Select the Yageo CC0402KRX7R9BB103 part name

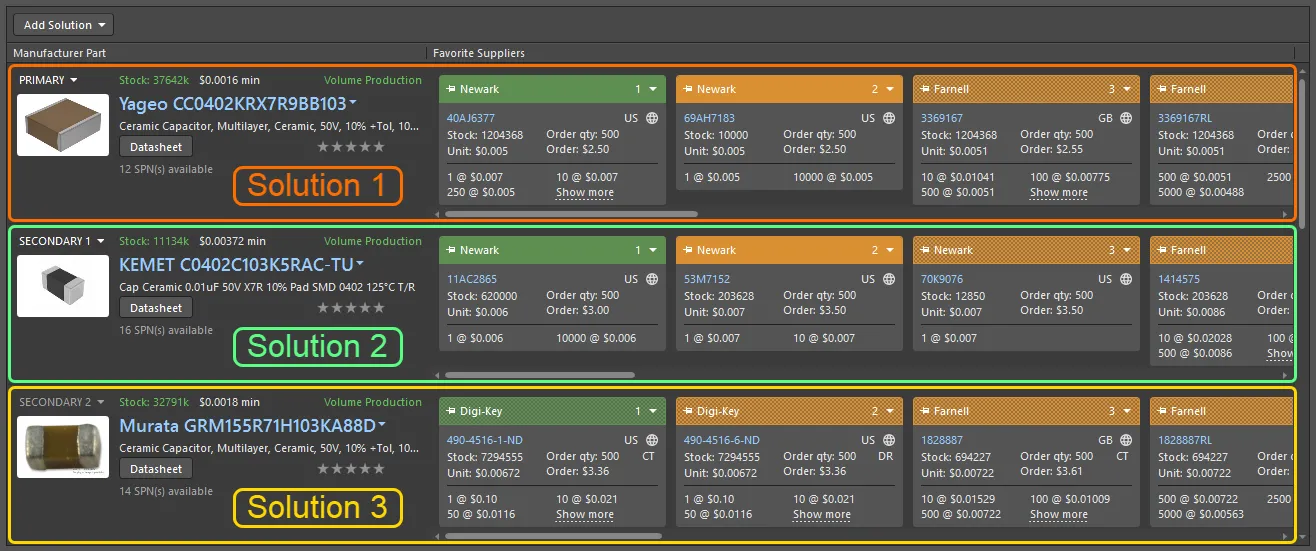[233, 104]
